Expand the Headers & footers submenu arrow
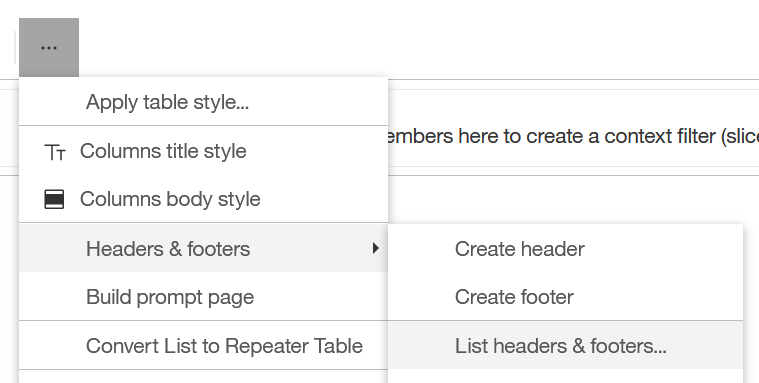The height and width of the screenshot is (383, 759). 376,248
